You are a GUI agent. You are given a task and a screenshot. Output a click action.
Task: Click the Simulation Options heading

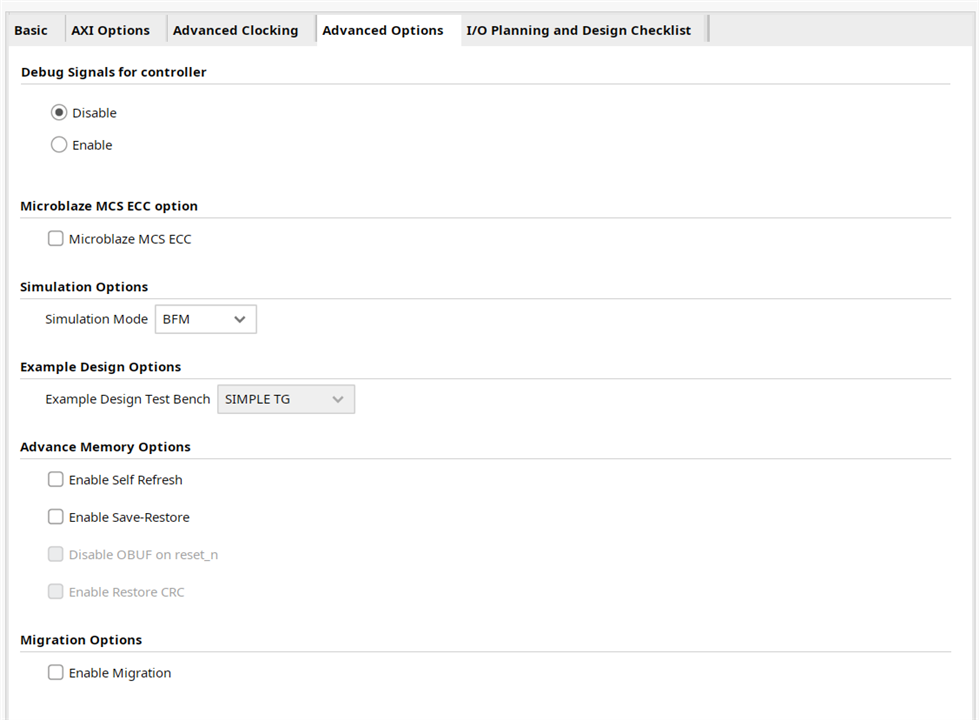click(84, 287)
